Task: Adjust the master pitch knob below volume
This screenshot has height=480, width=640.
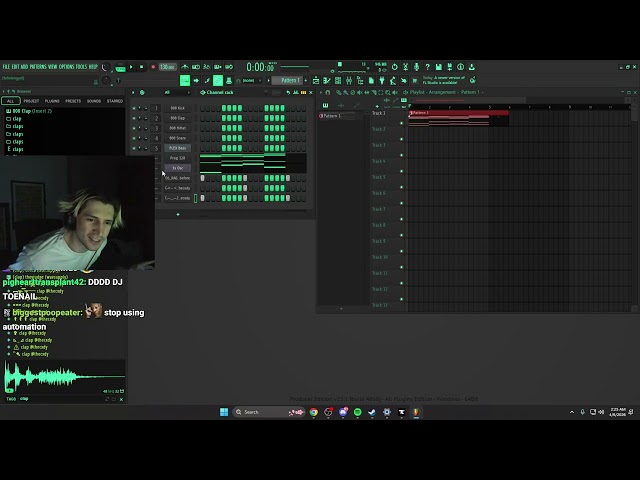Action: pos(106,80)
